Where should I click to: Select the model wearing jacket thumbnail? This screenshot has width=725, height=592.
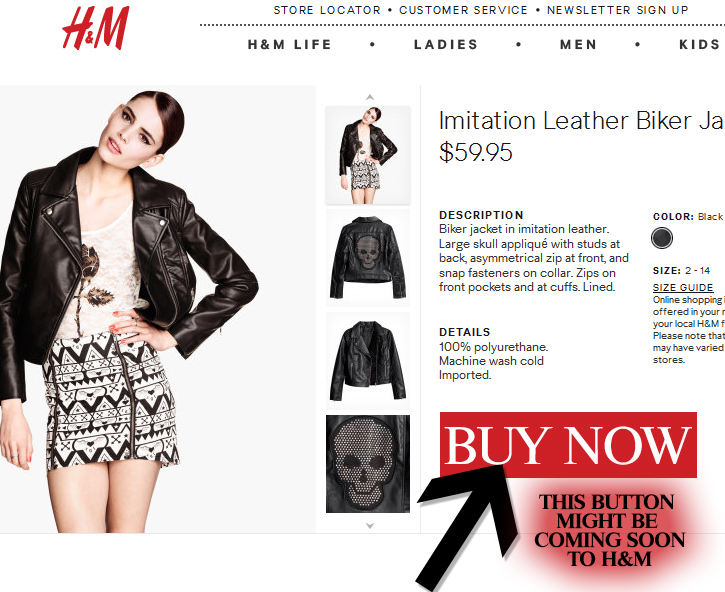coord(368,155)
